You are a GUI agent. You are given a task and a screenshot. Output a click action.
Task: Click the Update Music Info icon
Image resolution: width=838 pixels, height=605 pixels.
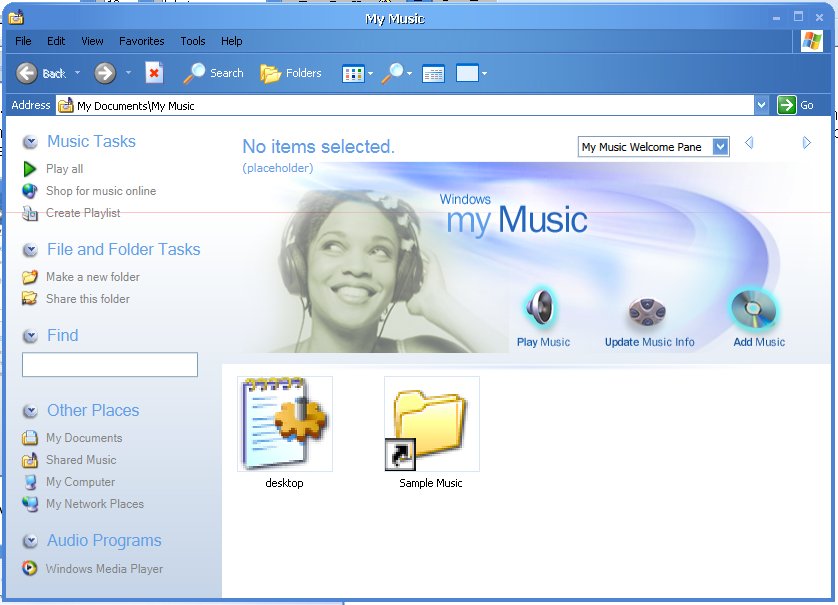[647, 312]
